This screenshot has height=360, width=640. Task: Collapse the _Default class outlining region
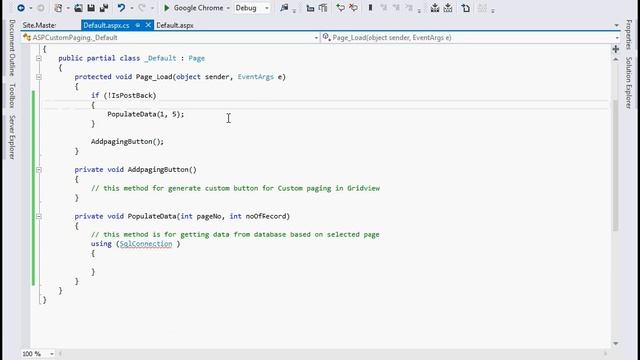(x=39, y=58)
